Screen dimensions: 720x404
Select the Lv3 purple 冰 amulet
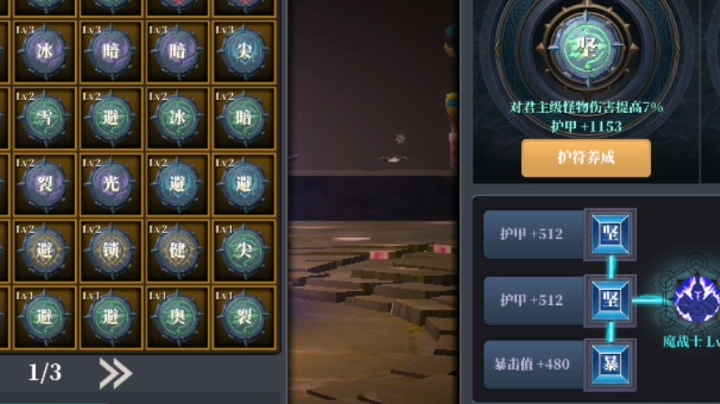tap(45, 51)
